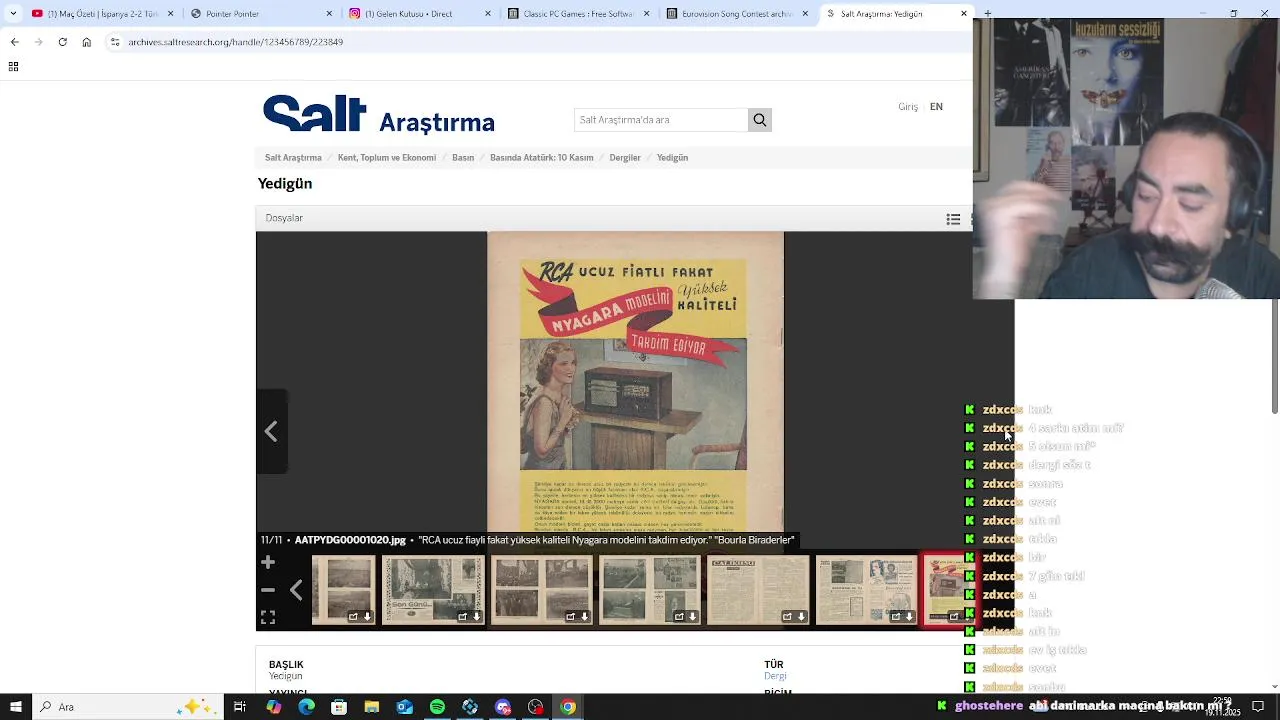Screen dimensions: 1280x720
Task: Select the Son Günü page thumbnail
Action: (x=433, y=591)
